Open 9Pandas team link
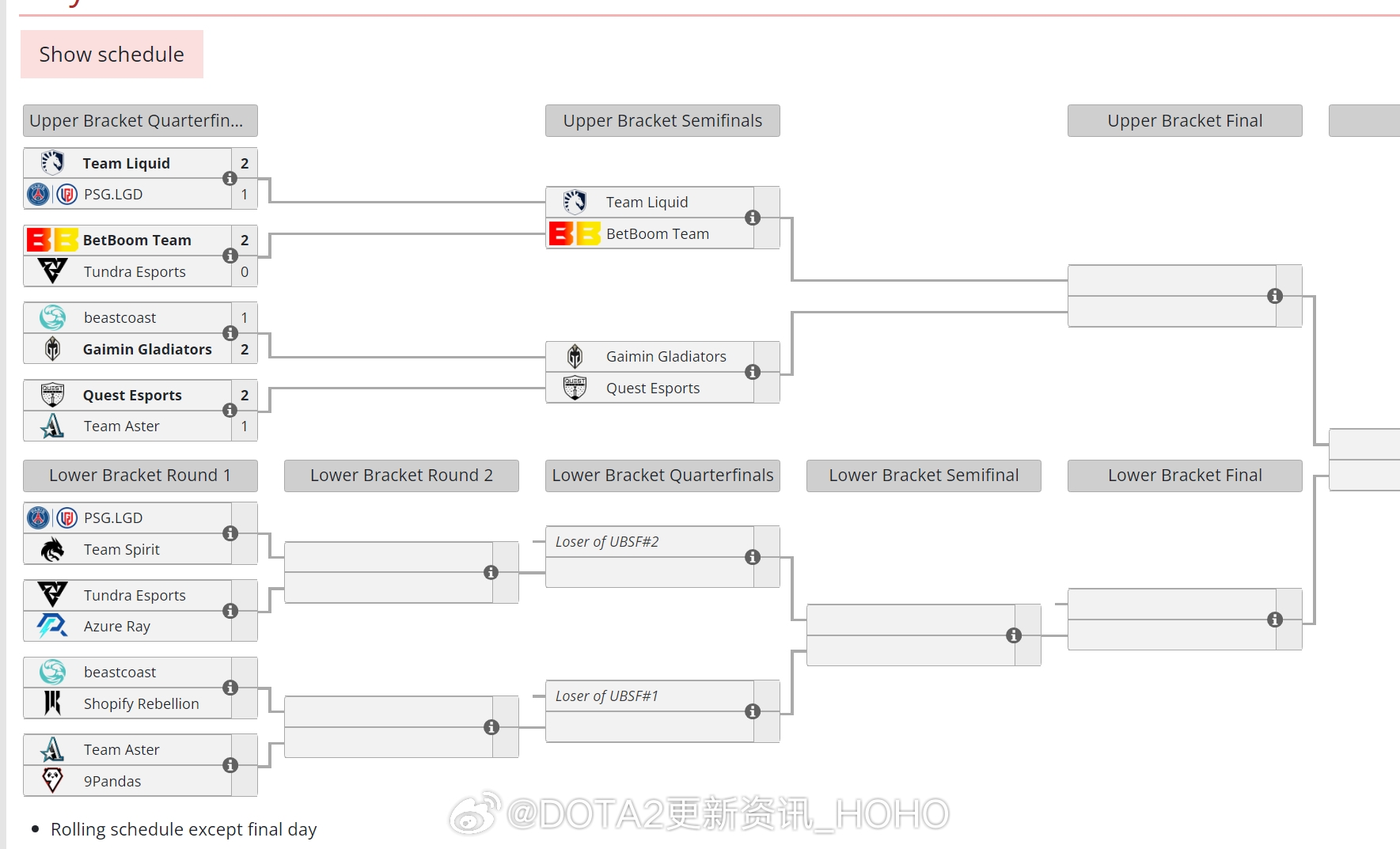The width and height of the screenshot is (1400, 849). pos(112,781)
